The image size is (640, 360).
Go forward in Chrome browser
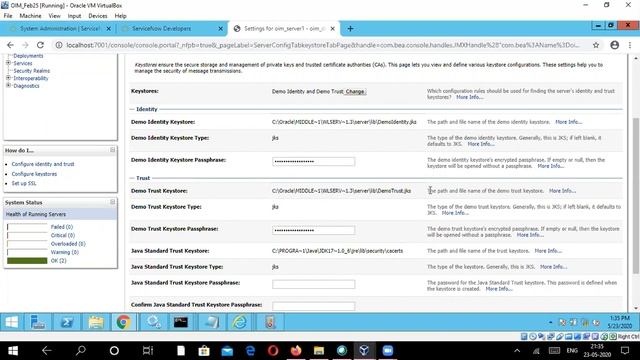(x=25, y=45)
